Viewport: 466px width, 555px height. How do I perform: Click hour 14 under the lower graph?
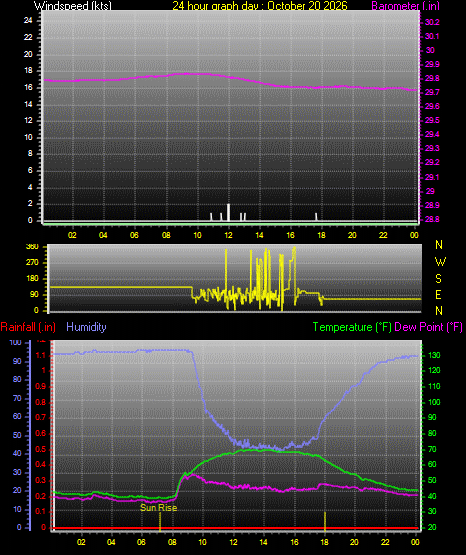263,542
